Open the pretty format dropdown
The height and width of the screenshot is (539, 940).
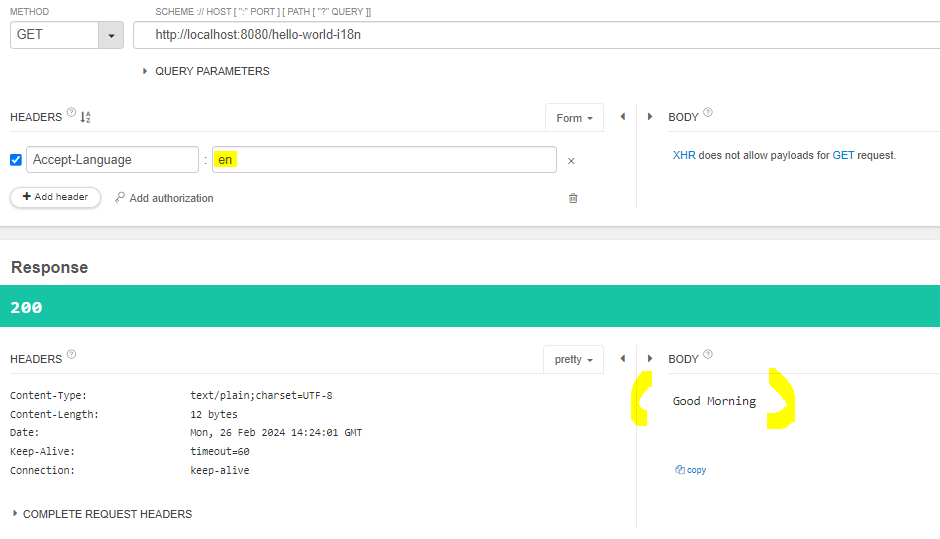pos(573,360)
